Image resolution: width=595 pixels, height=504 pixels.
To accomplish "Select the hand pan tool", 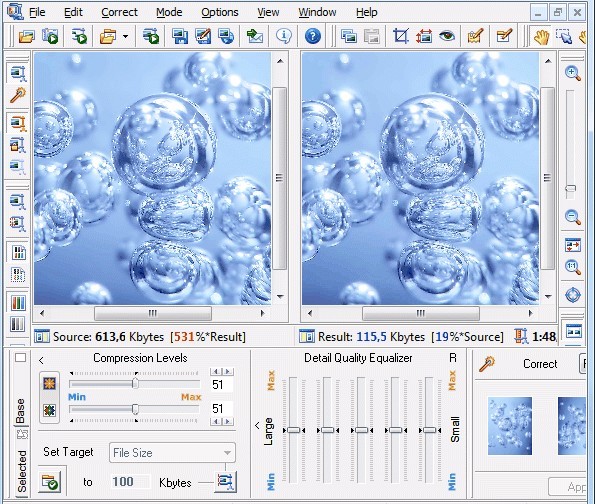I will pos(541,37).
